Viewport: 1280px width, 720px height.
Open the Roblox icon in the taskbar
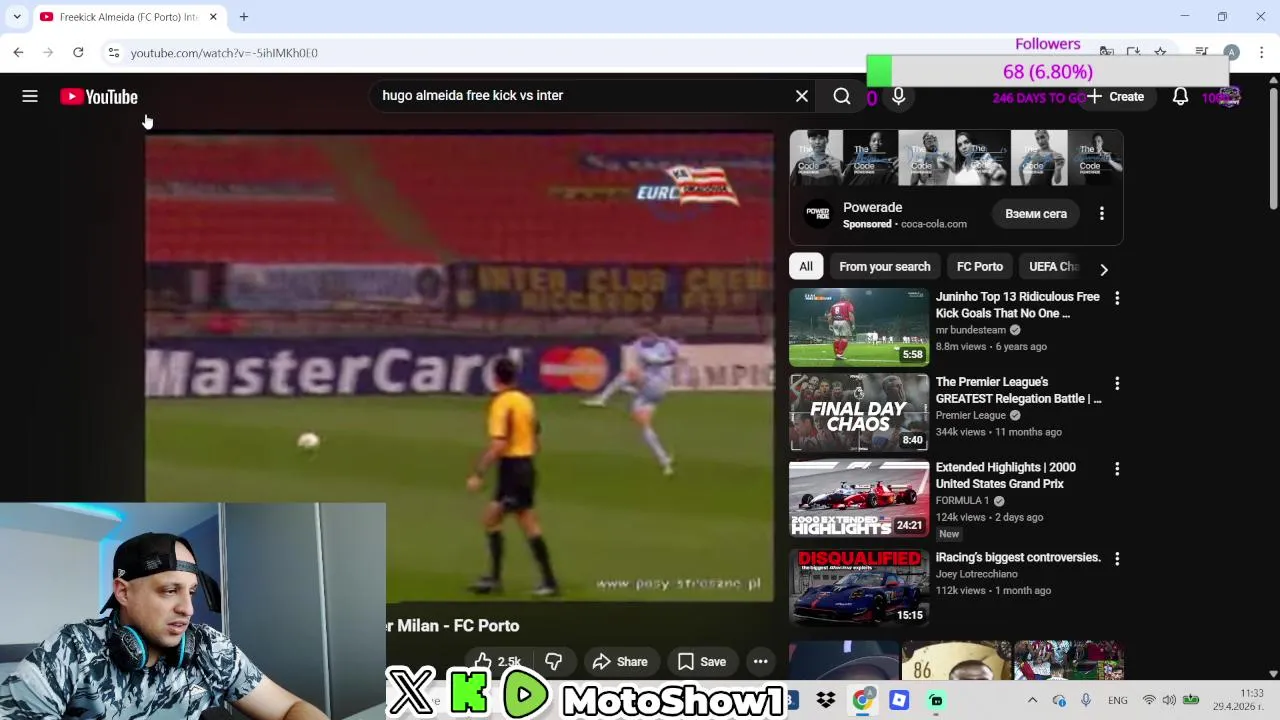click(x=899, y=700)
